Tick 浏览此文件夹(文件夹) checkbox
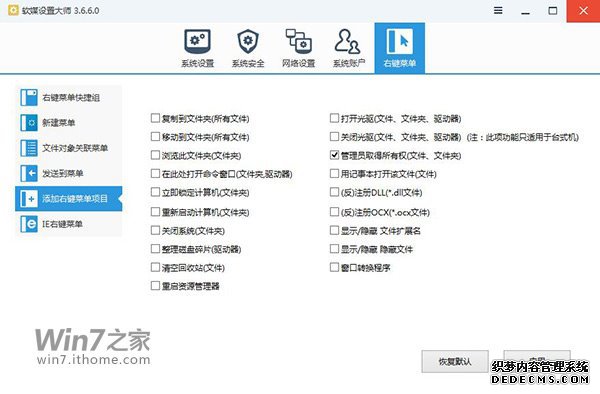The image size is (600, 394). [155, 155]
